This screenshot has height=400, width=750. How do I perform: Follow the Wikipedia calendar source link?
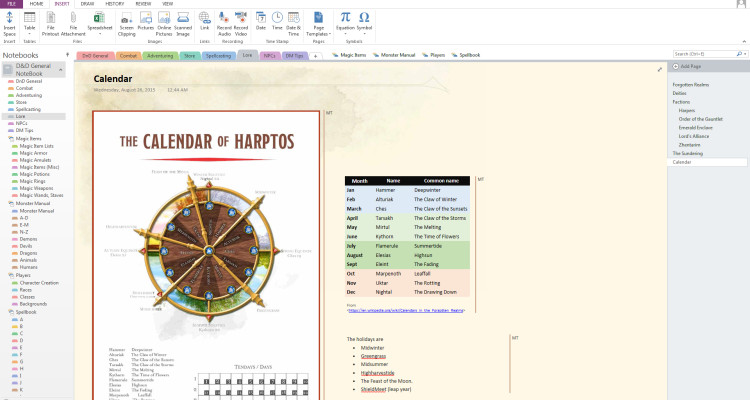(406, 311)
